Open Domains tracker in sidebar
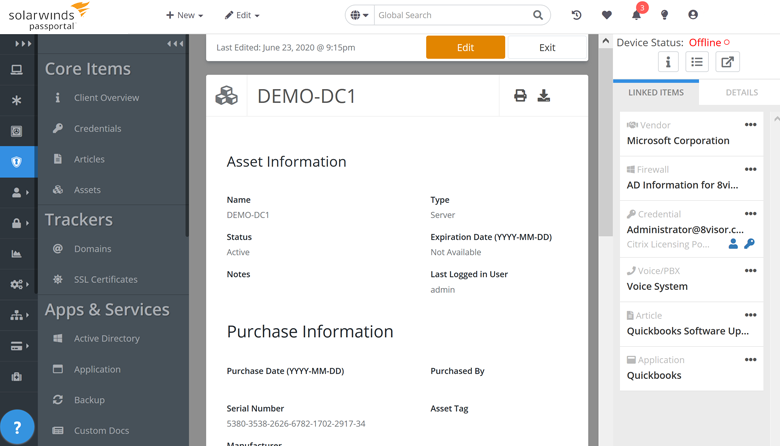 pyautogui.click(x=93, y=249)
